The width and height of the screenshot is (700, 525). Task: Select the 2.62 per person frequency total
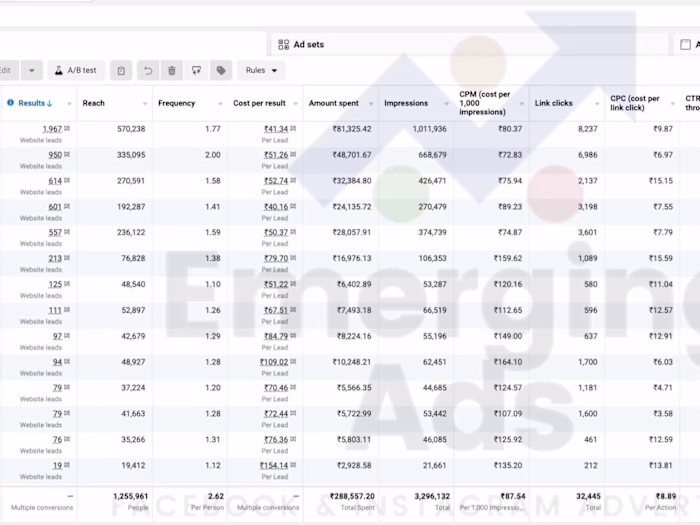point(216,496)
